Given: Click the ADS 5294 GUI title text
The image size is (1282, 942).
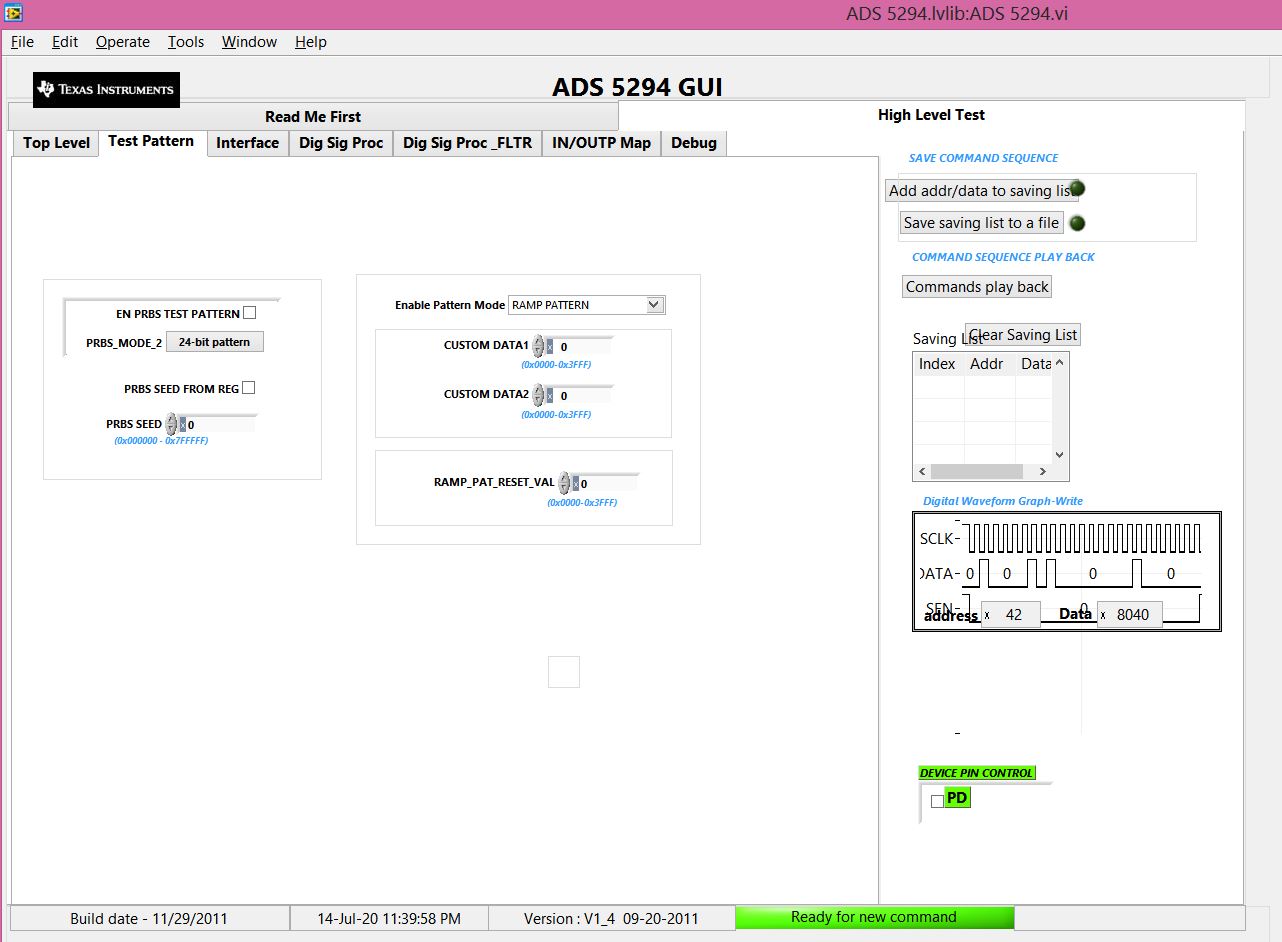Looking at the screenshot, I should coord(637,87).
